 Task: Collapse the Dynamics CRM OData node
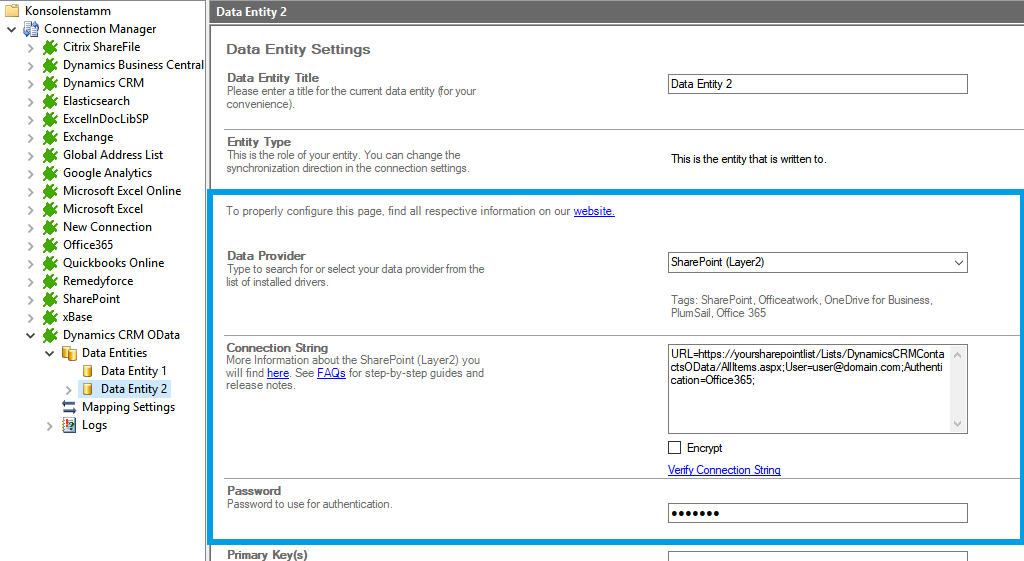click(x=30, y=335)
